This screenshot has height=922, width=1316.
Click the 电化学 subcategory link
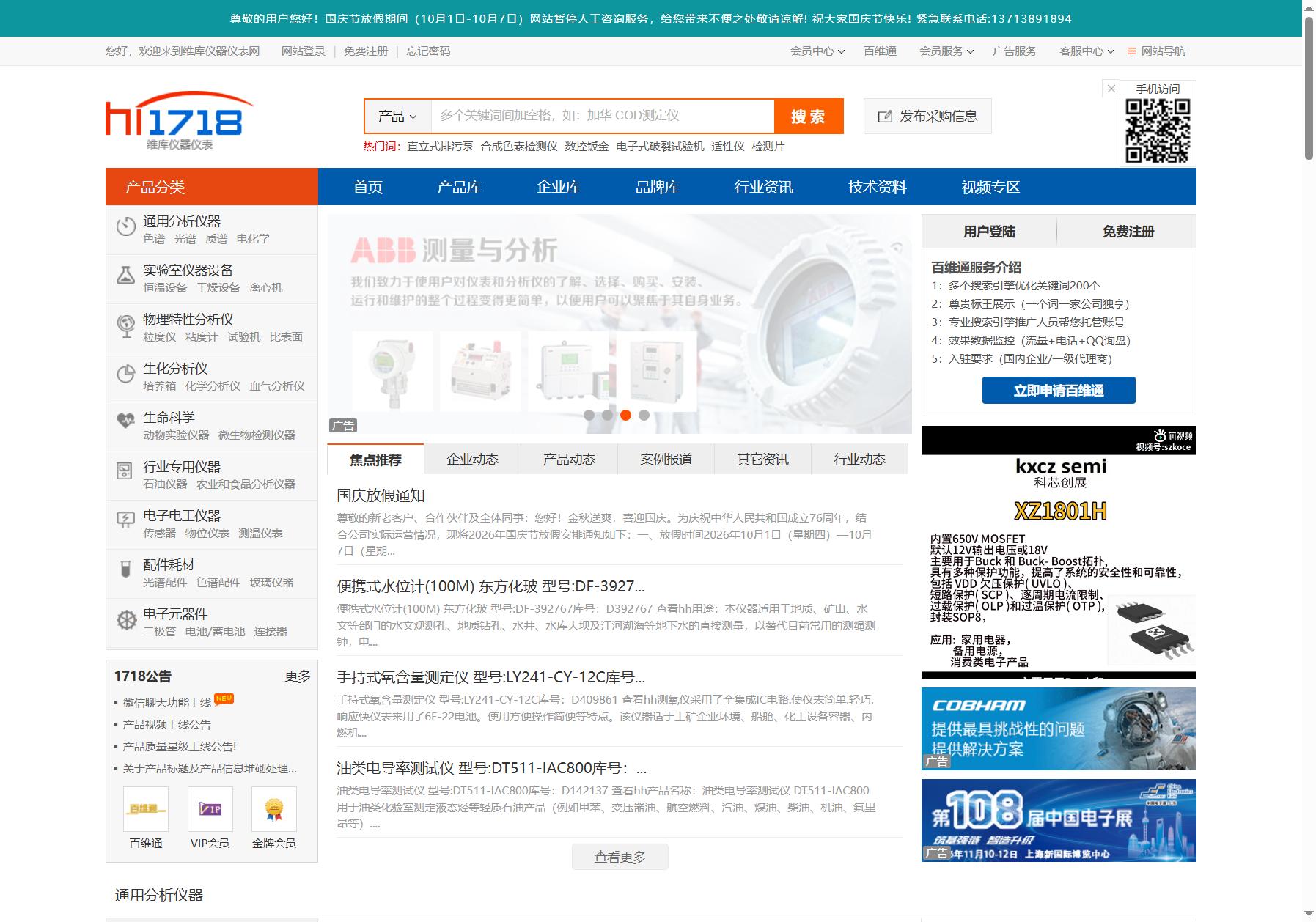(253, 239)
